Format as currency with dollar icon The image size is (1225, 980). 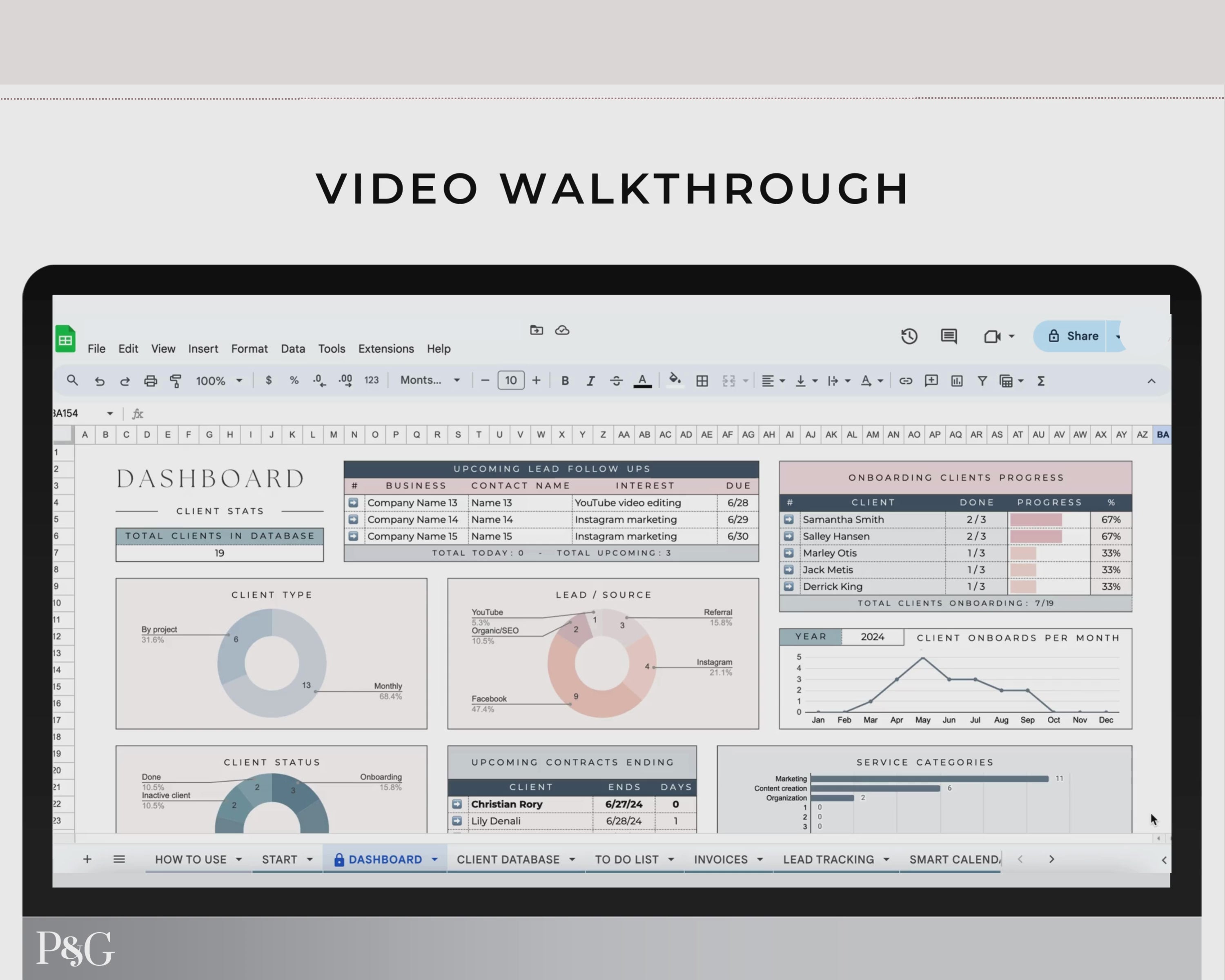click(268, 380)
